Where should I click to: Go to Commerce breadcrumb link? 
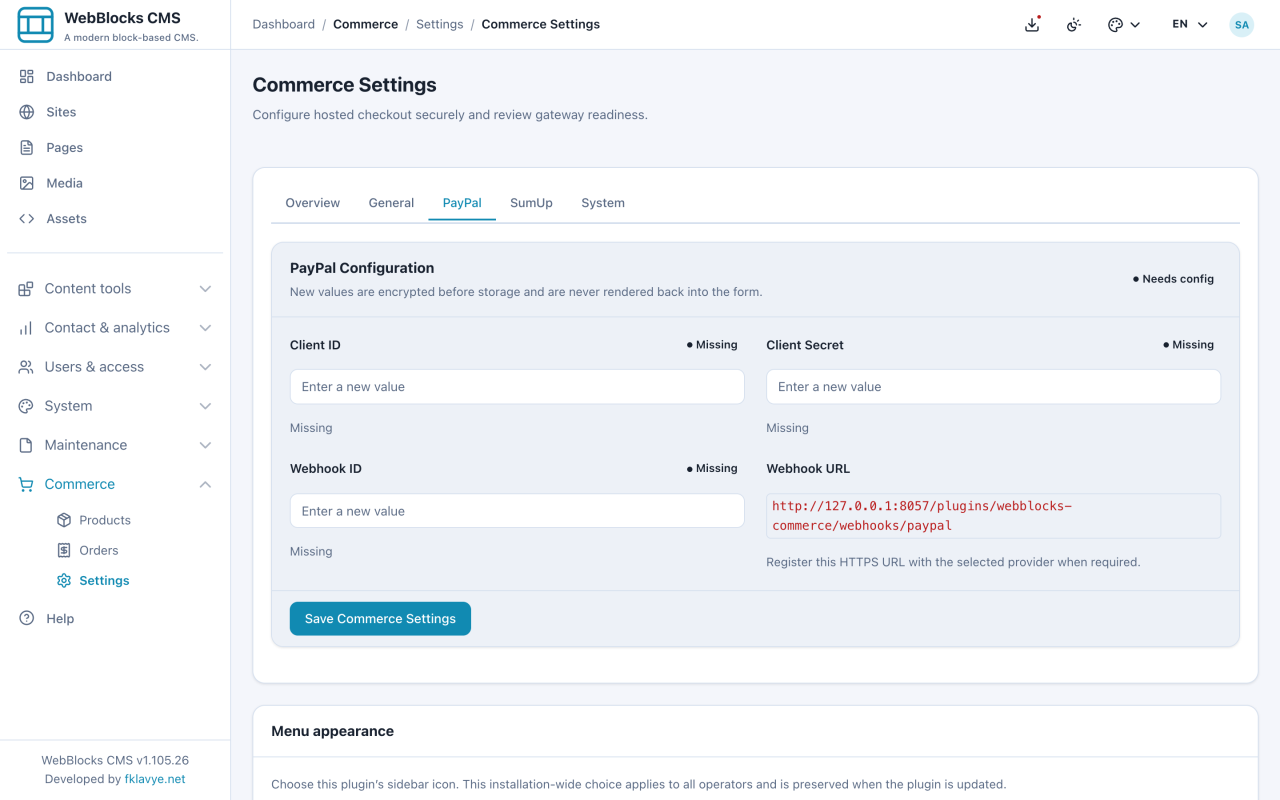coord(365,24)
